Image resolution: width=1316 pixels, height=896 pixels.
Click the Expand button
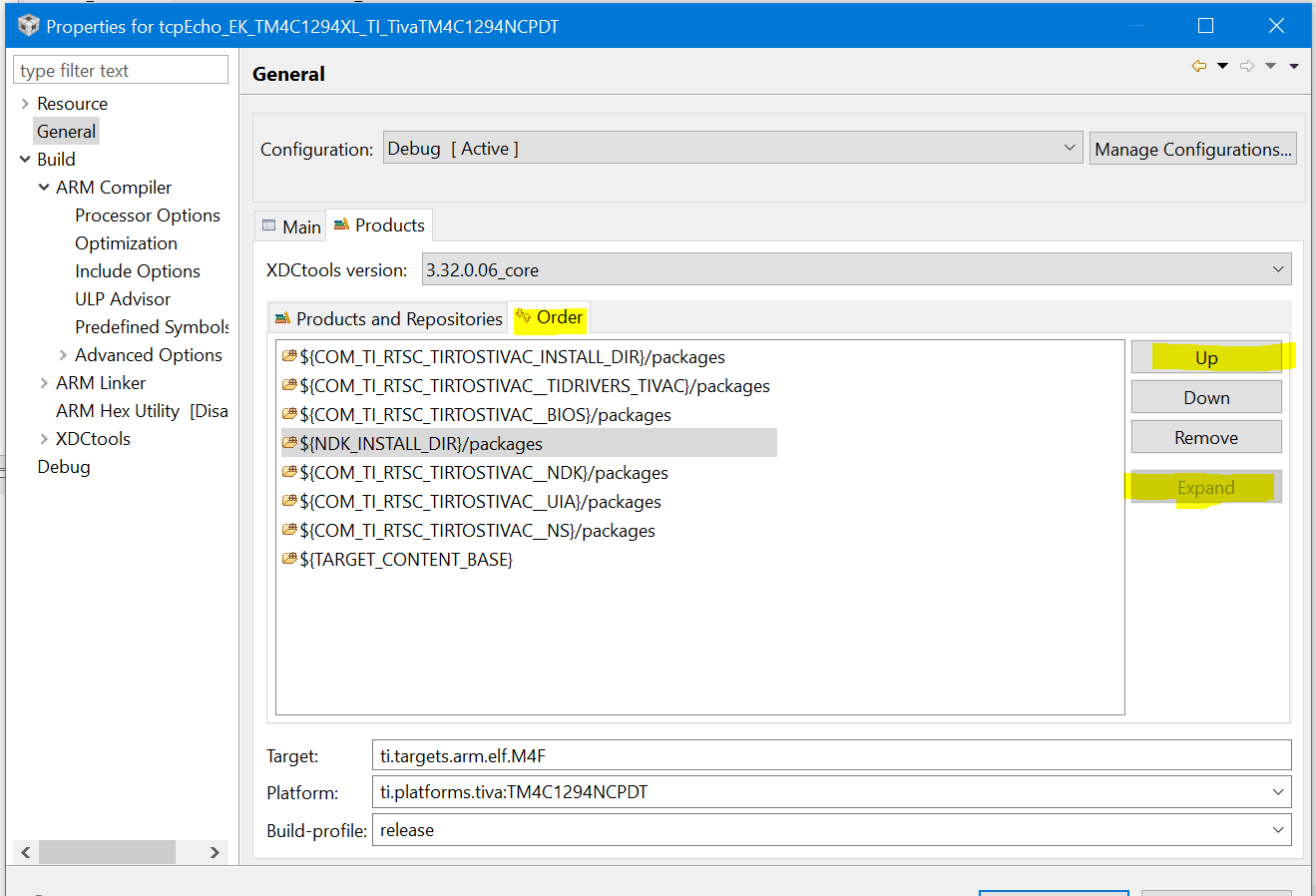click(1206, 487)
